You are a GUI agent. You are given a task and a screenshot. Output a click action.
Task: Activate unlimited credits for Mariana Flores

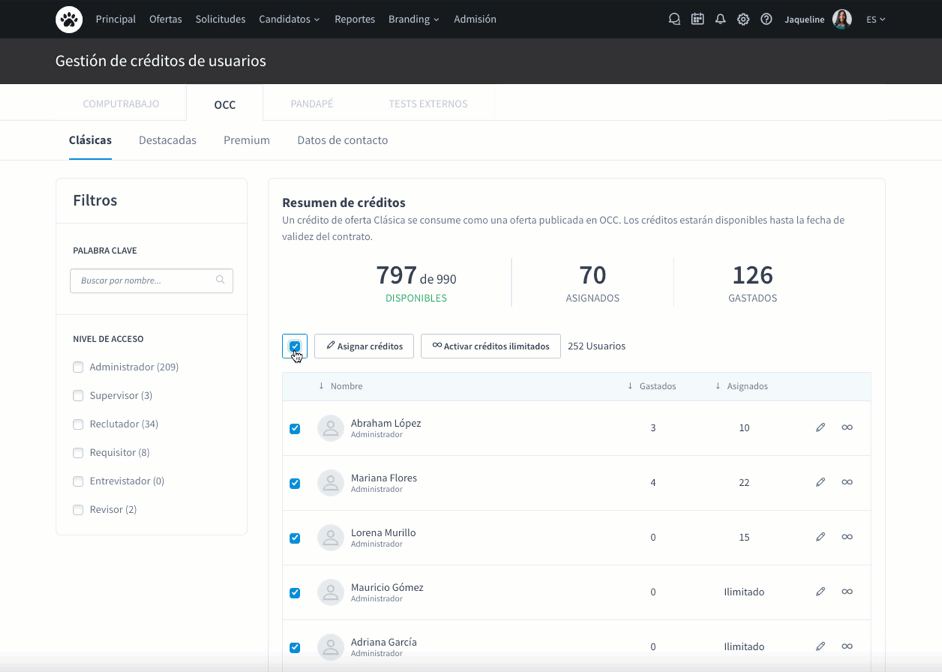[847, 483]
